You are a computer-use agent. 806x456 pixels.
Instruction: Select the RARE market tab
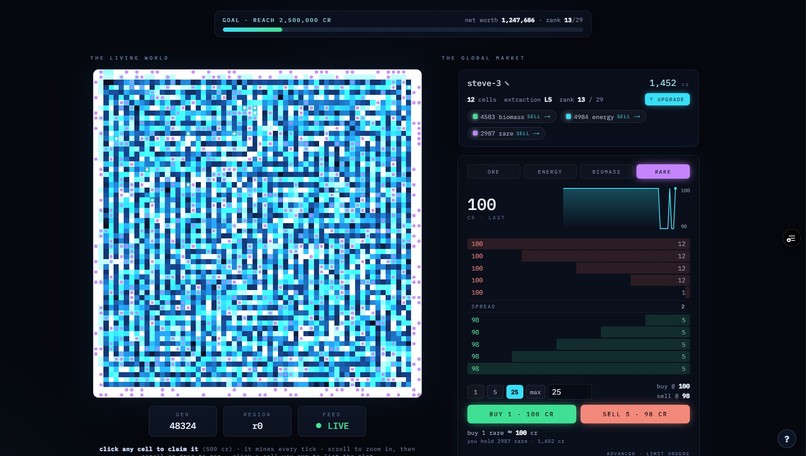(663, 172)
